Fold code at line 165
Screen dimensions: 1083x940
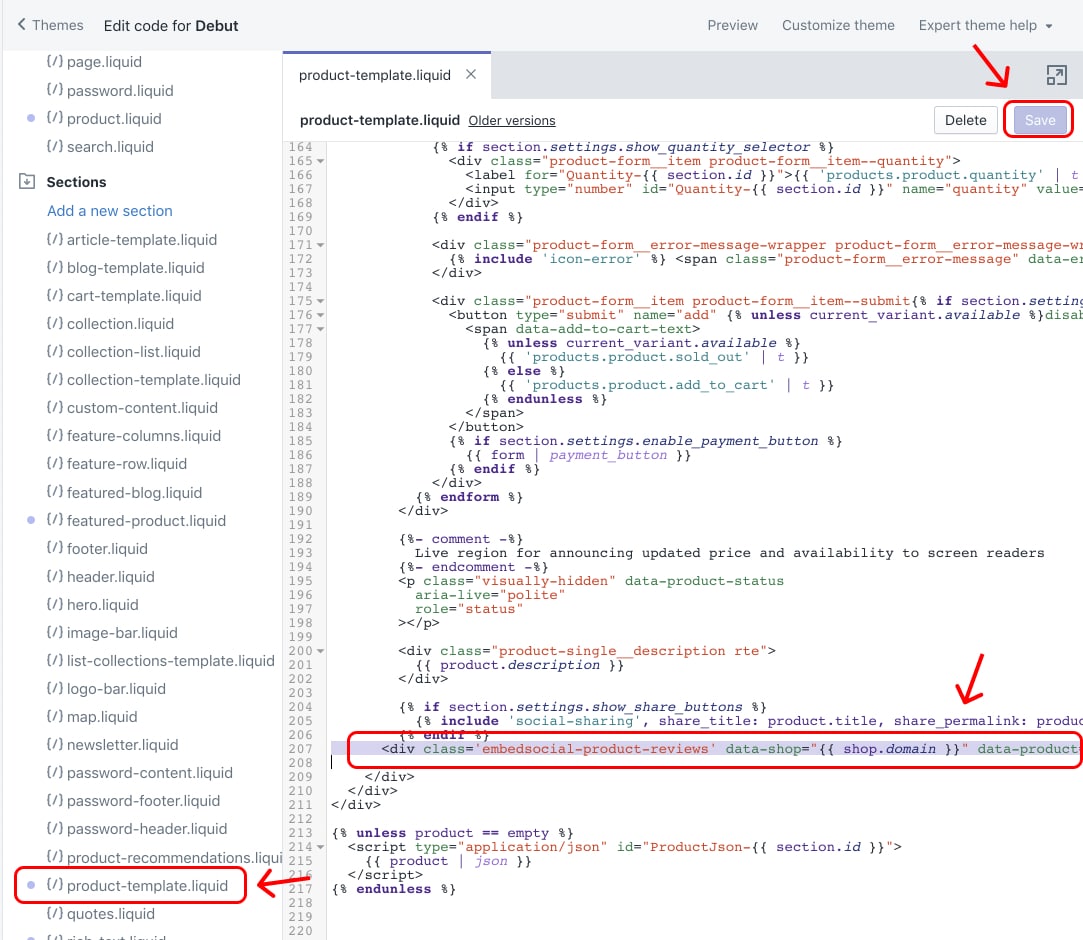(x=320, y=161)
